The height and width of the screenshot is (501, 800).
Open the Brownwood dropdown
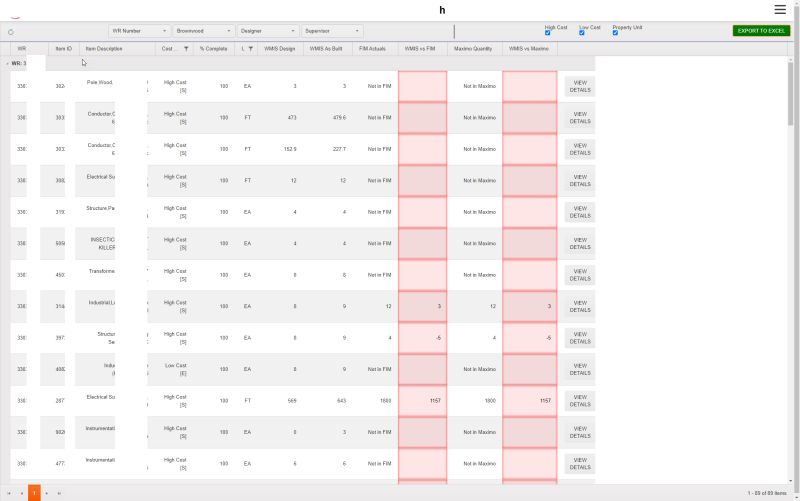click(204, 31)
